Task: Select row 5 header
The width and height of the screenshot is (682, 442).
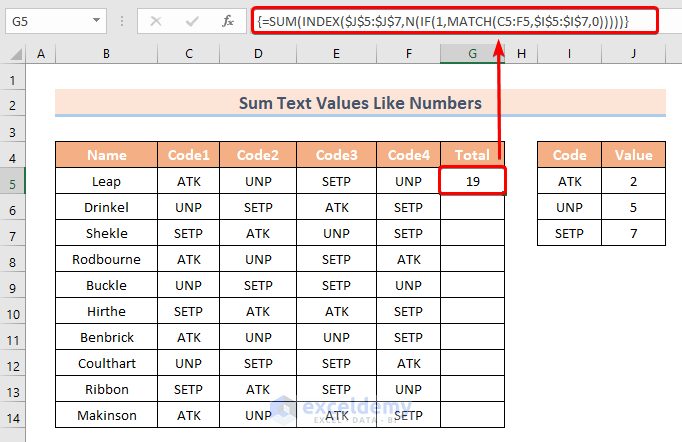Action: 13,181
